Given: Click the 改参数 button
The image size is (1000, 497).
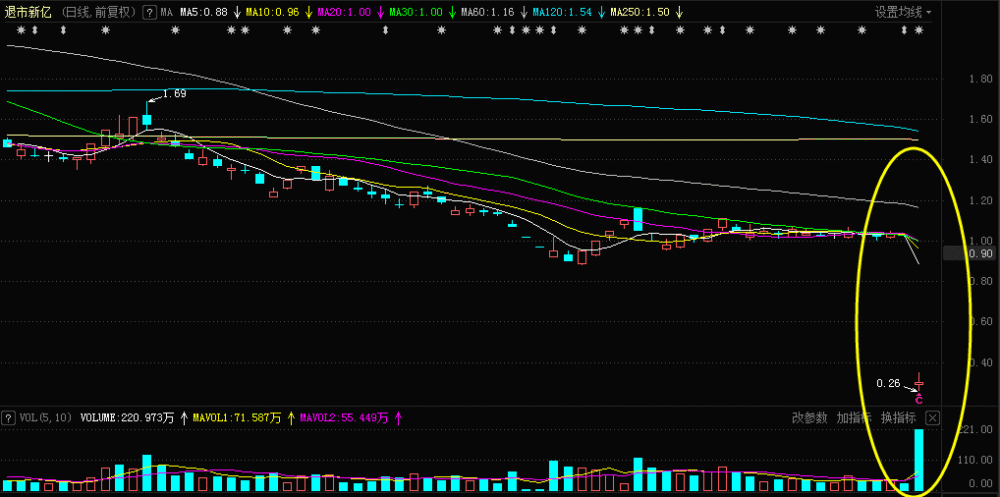Looking at the screenshot, I should 810,419.
